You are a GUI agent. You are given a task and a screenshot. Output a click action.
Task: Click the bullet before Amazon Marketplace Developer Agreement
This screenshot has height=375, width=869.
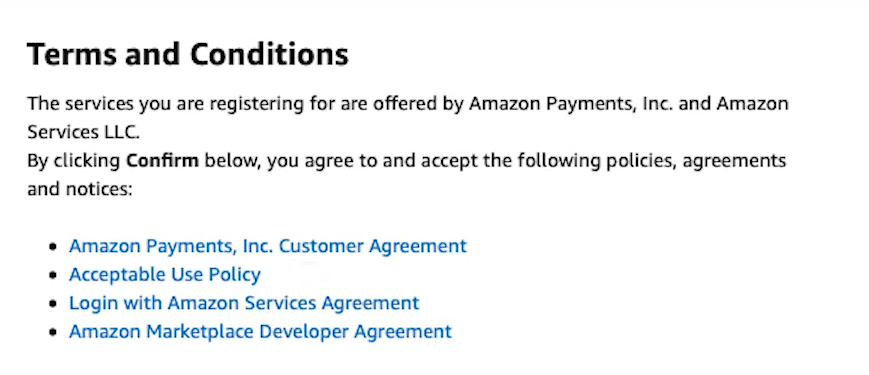point(53,332)
